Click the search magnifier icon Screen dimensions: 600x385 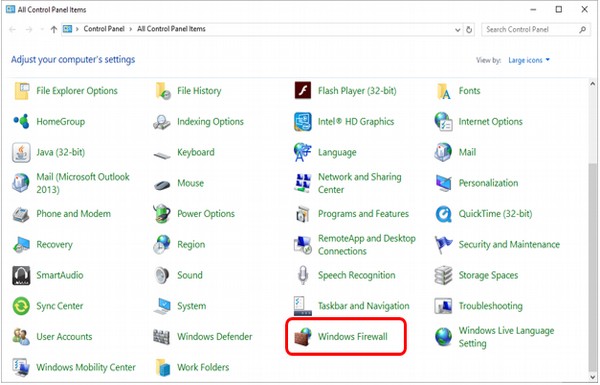(582, 29)
